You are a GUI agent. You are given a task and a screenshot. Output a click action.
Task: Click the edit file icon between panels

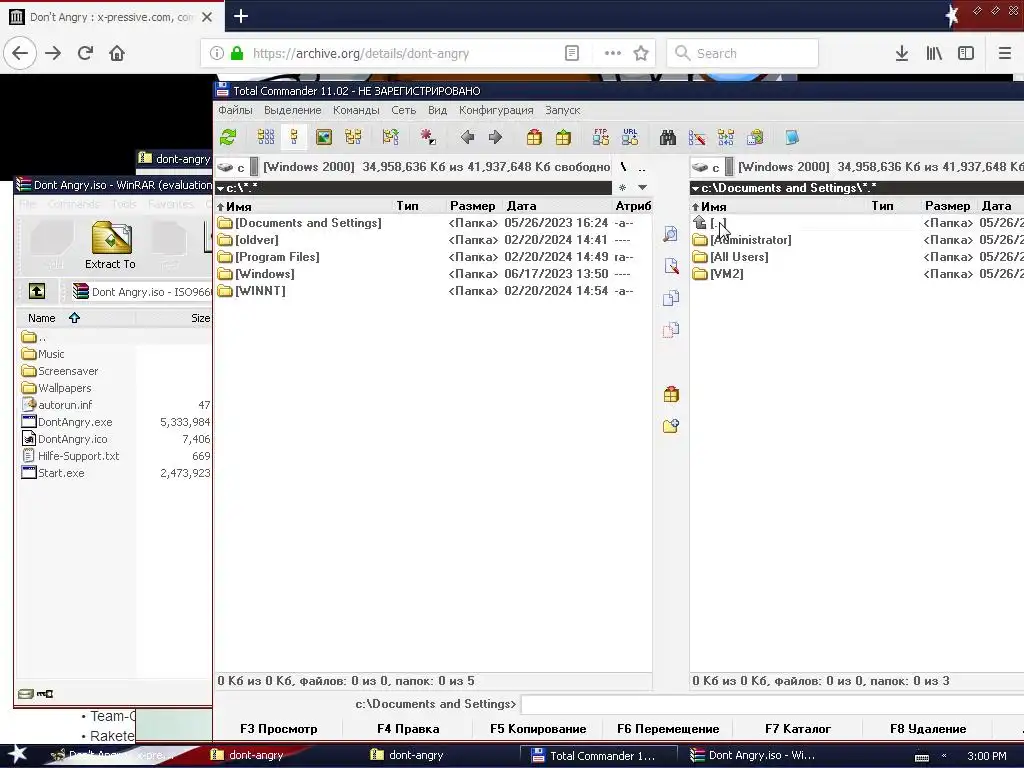[671, 266]
